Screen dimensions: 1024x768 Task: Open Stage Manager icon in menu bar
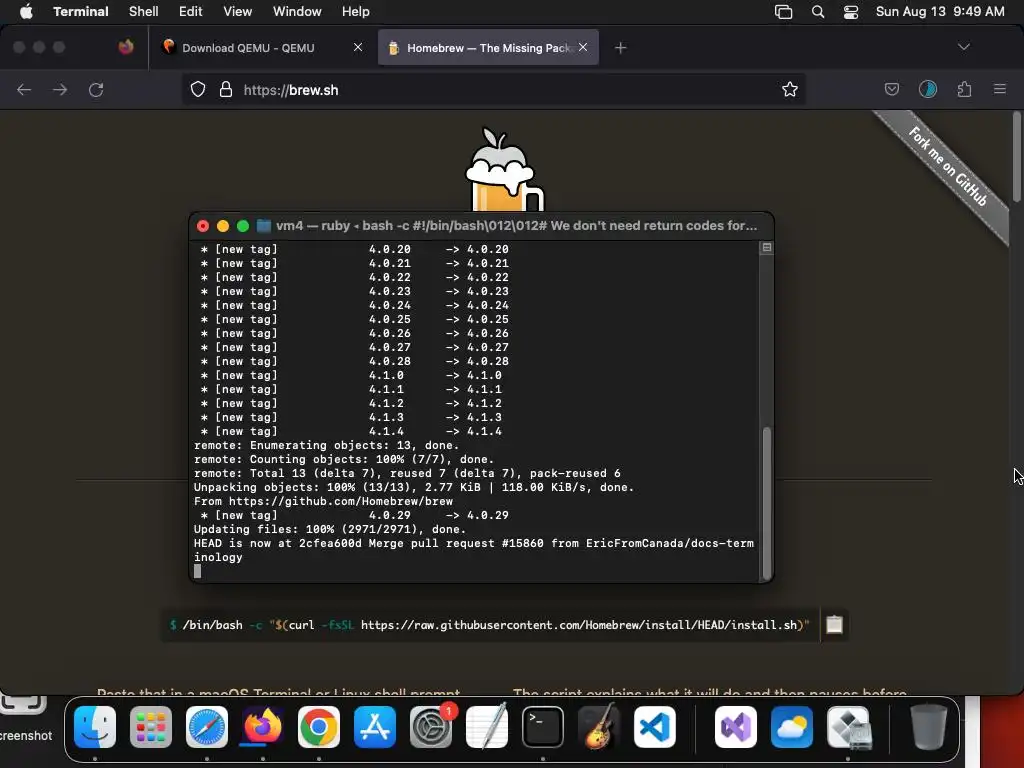(784, 12)
